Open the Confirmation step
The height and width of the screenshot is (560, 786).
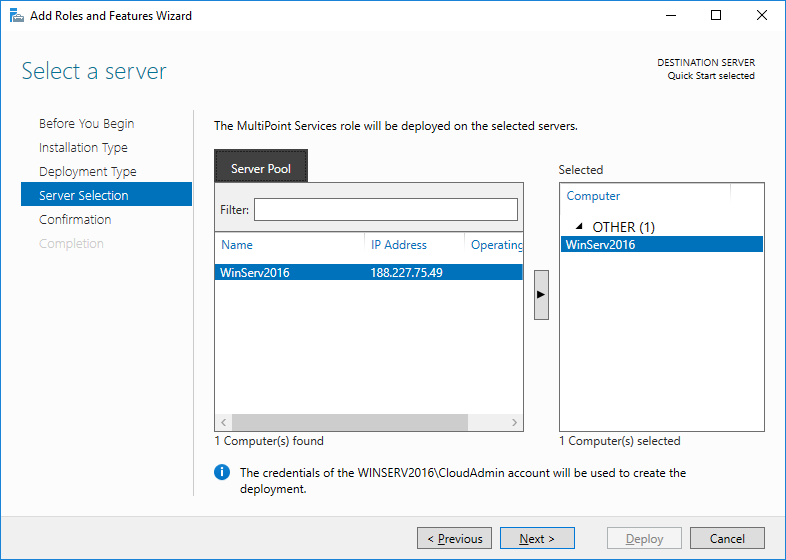click(75, 220)
